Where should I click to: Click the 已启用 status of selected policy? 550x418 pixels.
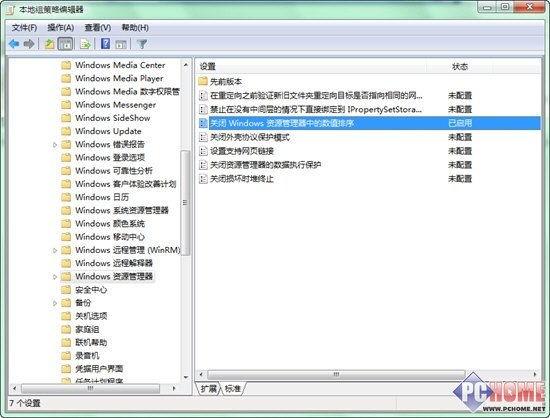pos(460,123)
